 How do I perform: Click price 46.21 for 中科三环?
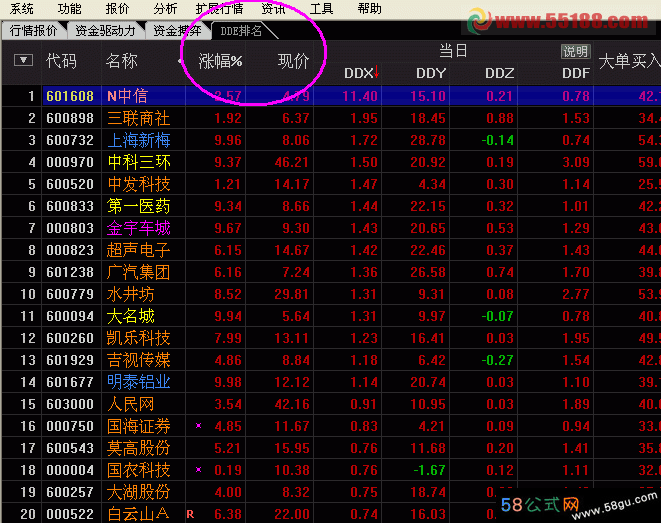292,162
